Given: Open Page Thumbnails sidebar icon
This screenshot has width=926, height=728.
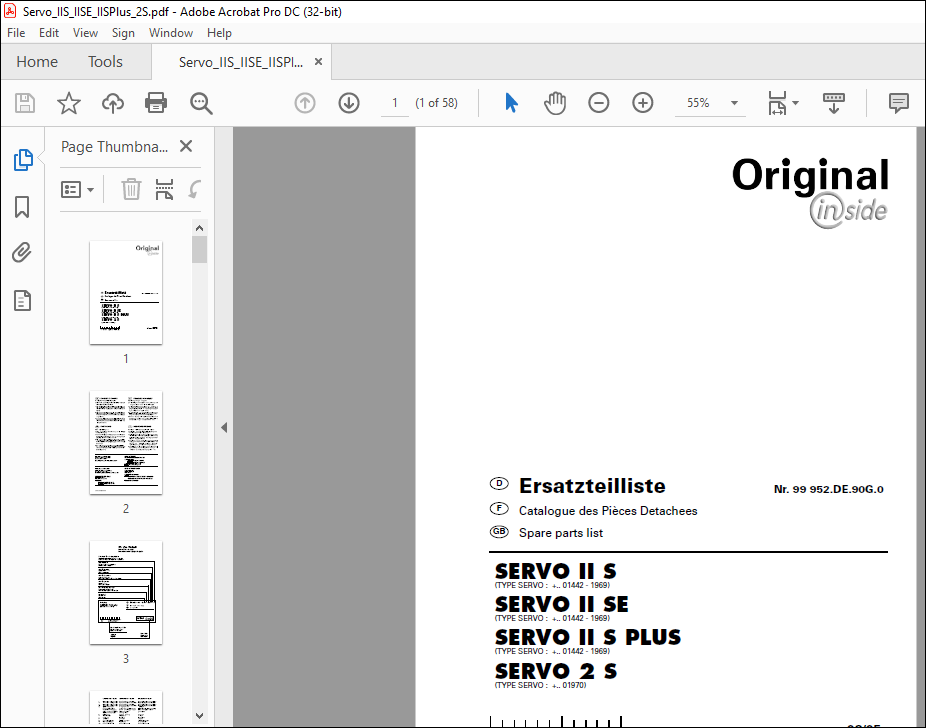Looking at the screenshot, I should coord(22,160).
